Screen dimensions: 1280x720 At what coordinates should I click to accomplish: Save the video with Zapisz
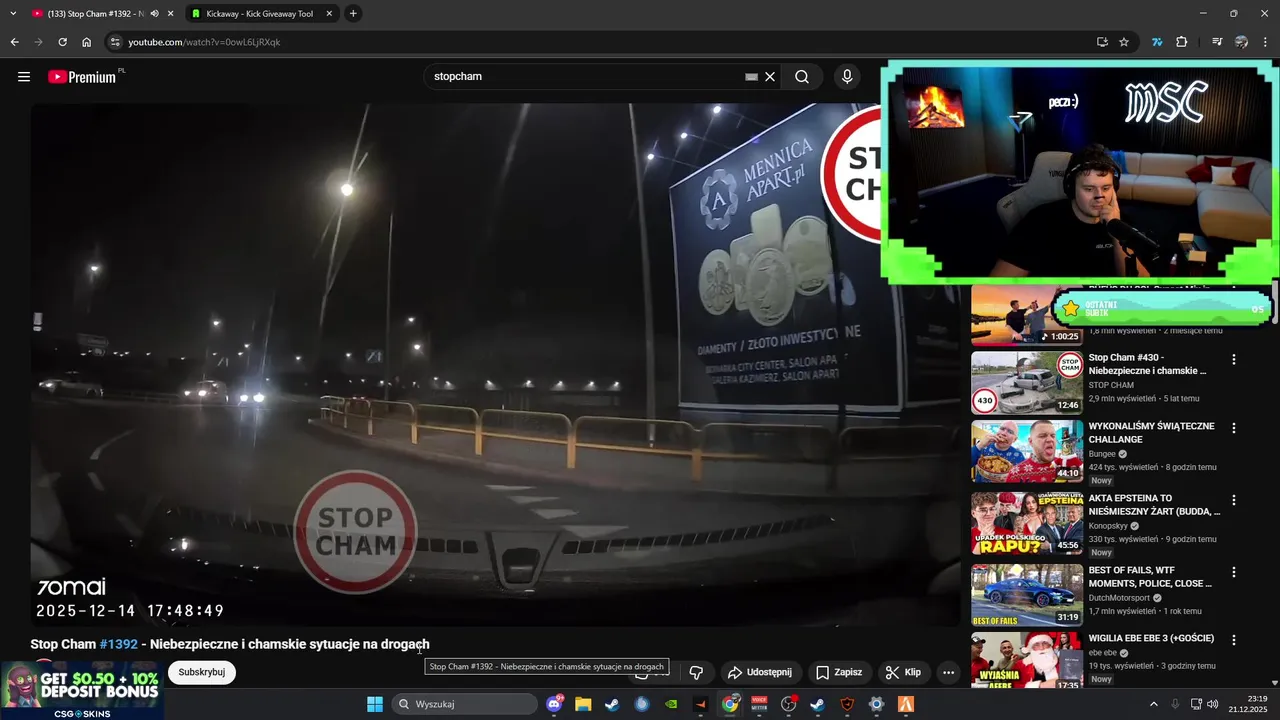click(x=838, y=672)
